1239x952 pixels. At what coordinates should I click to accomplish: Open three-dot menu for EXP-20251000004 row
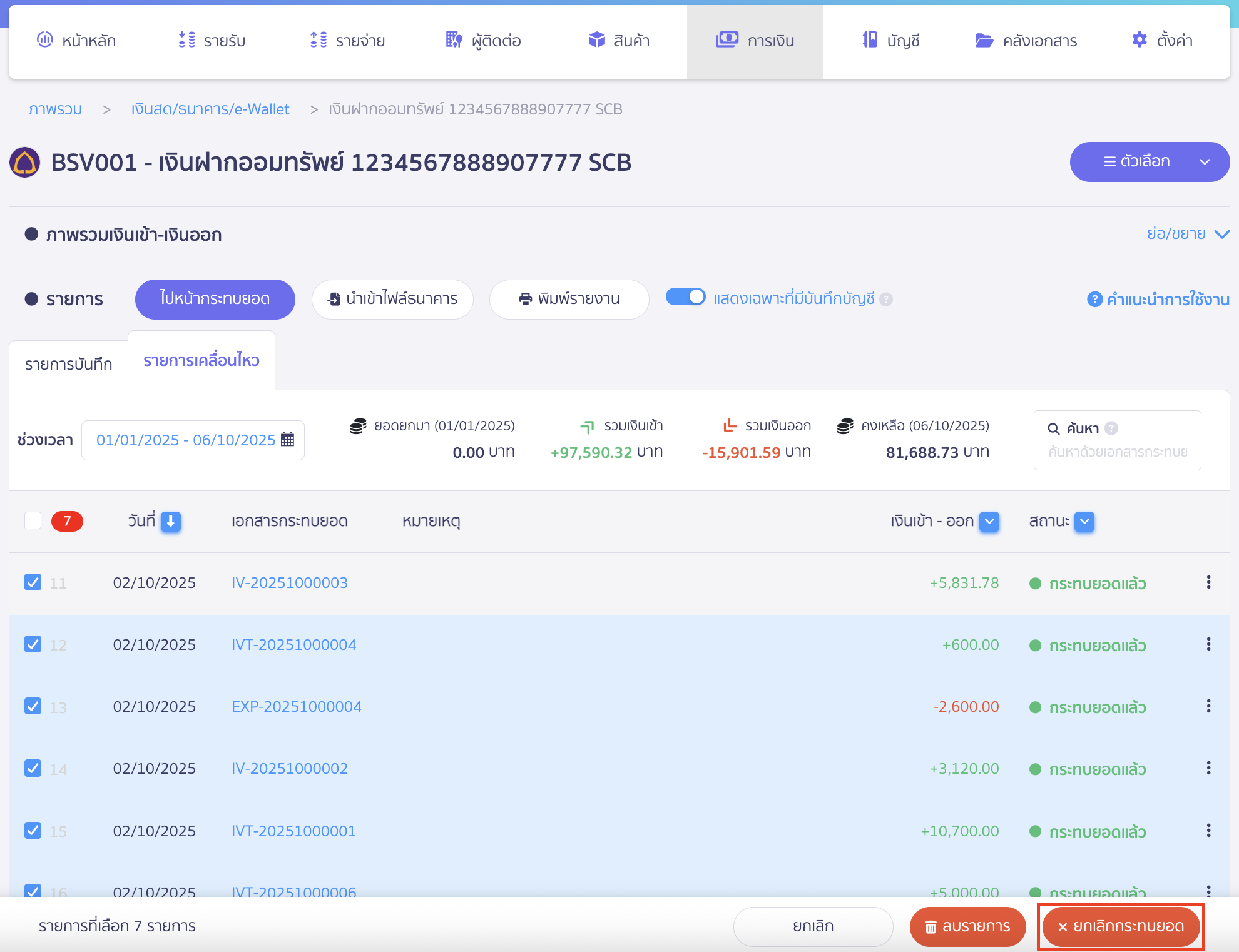(1208, 706)
